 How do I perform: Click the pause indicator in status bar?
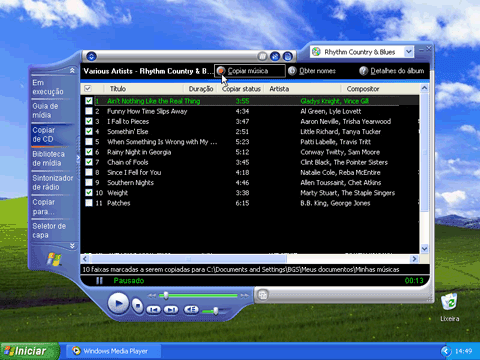coord(99,281)
